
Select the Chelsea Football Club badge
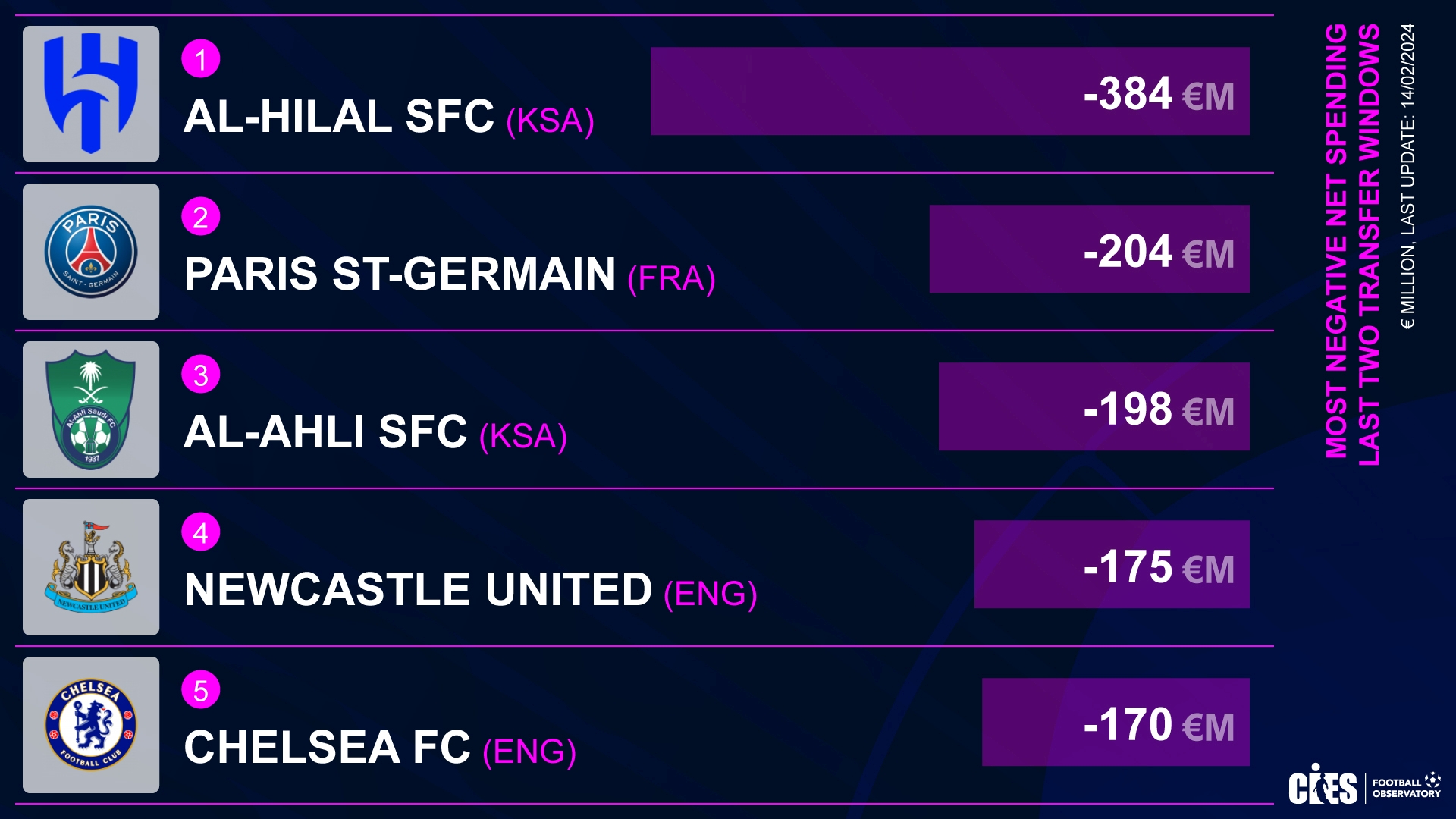(x=91, y=725)
